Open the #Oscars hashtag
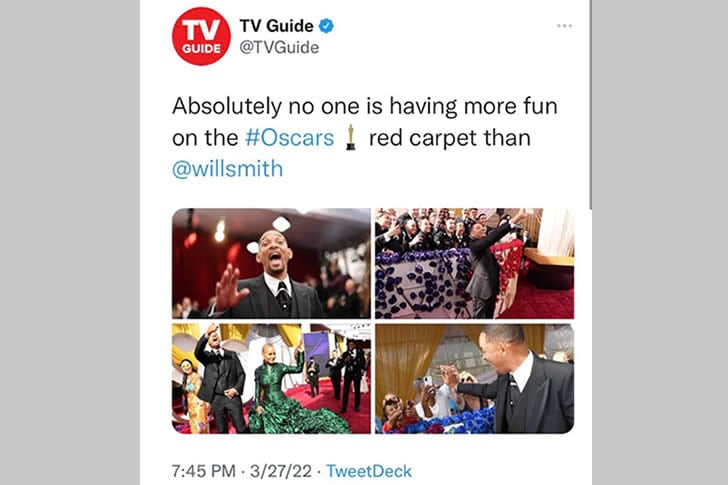This screenshot has height=485, width=728. [x=290, y=138]
